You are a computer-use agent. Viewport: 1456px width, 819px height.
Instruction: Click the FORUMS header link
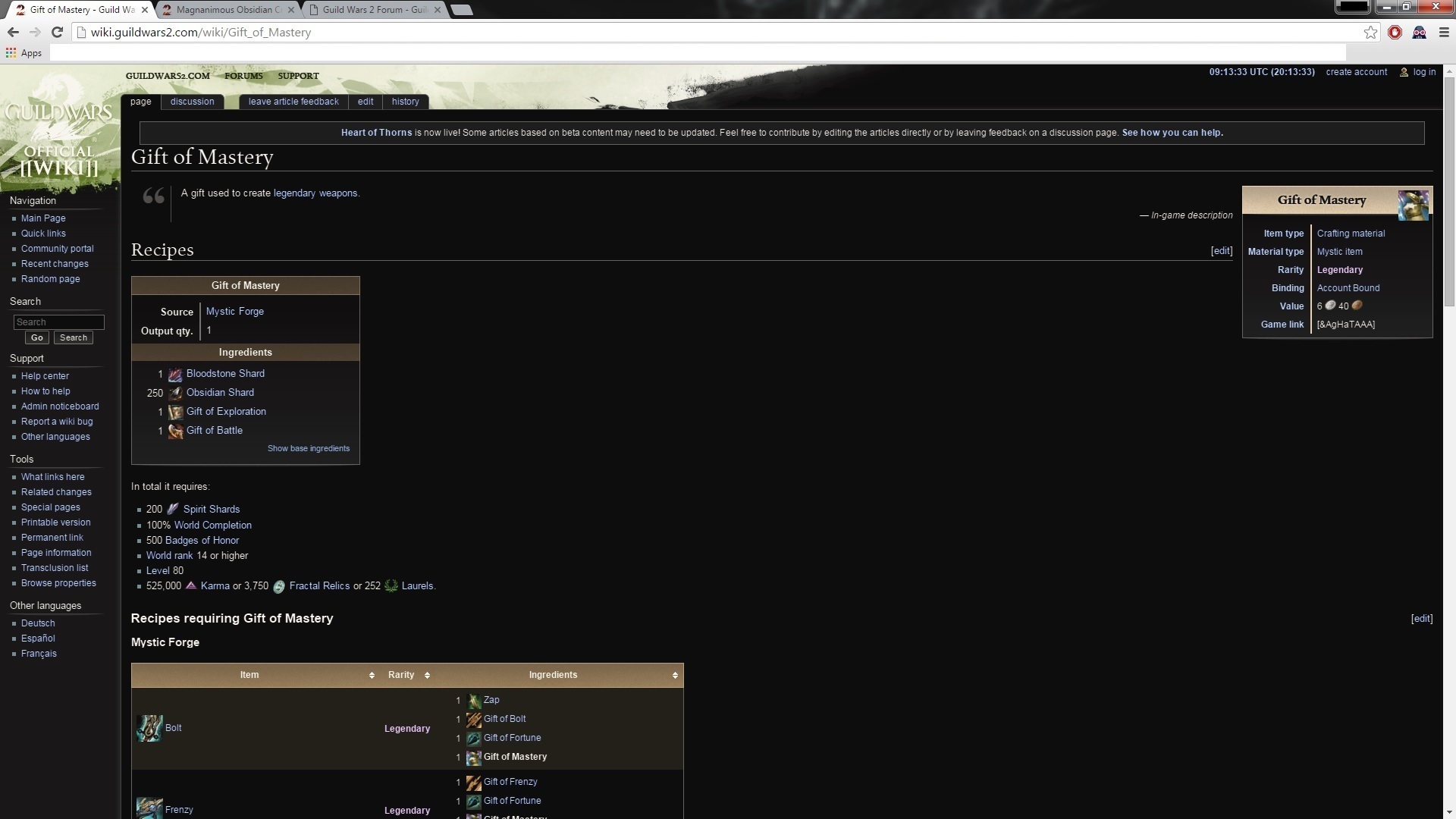point(243,76)
